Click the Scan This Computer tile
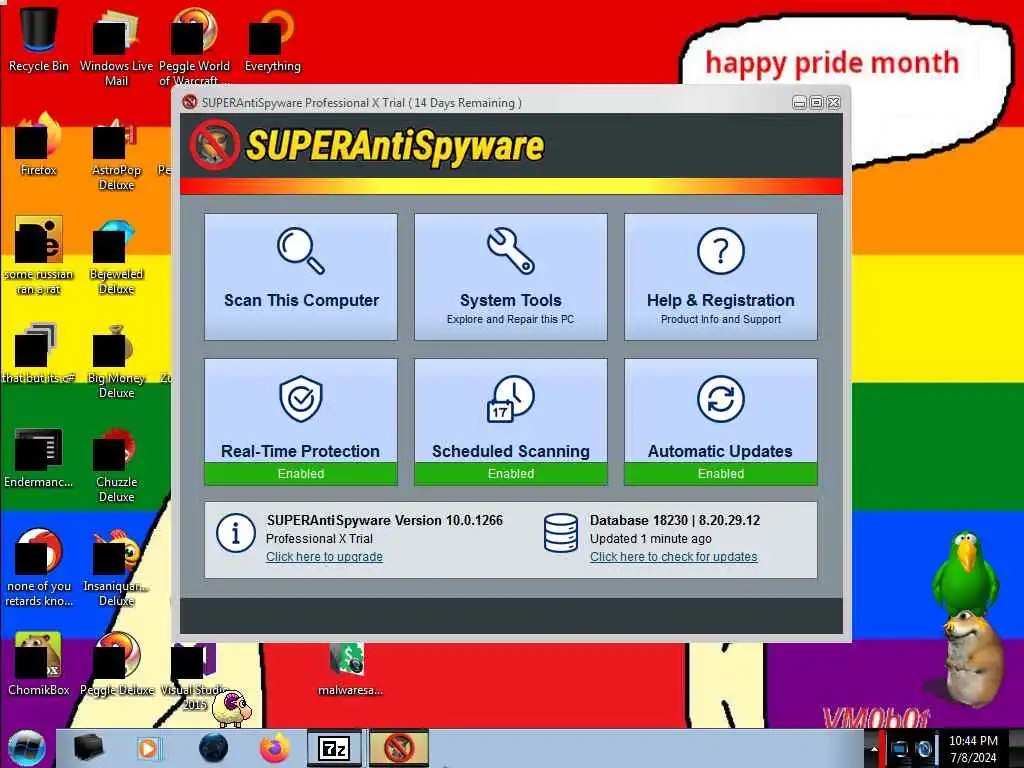 click(300, 276)
